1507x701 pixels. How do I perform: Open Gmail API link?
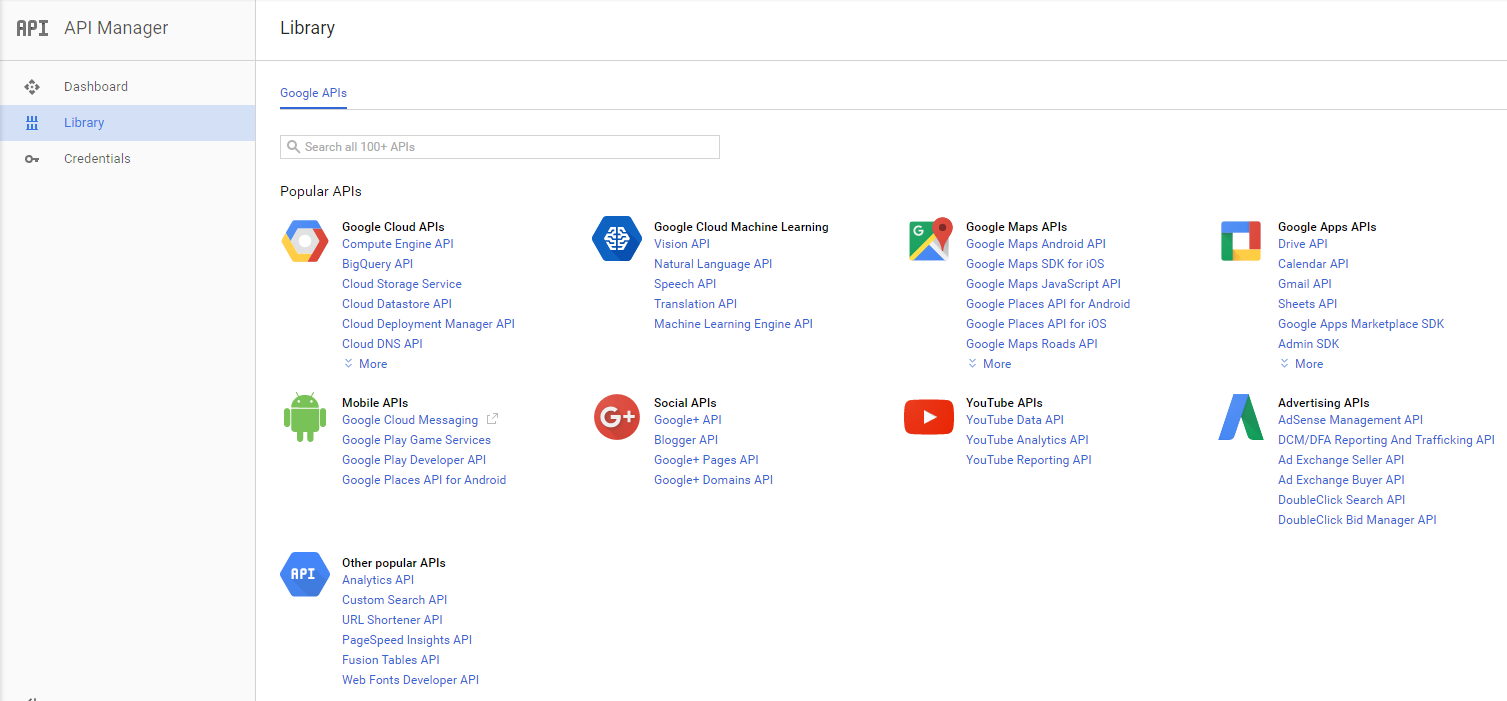pyautogui.click(x=1305, y=284)
